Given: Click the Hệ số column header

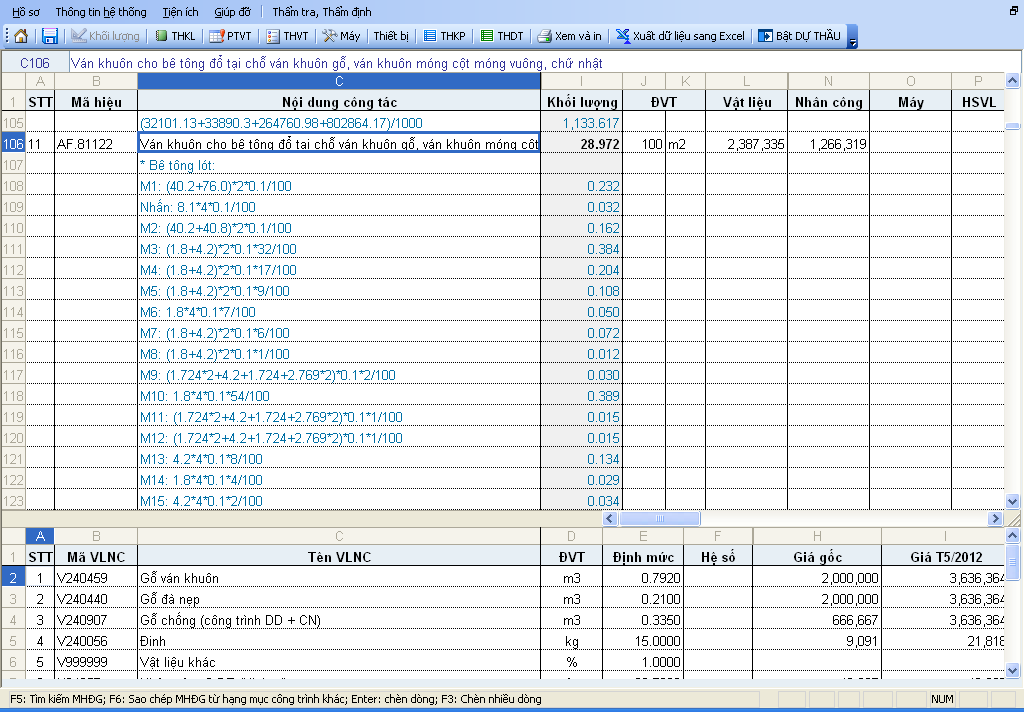Looking at the screenshot, I should pyautogui.click(x=718, y=557).
